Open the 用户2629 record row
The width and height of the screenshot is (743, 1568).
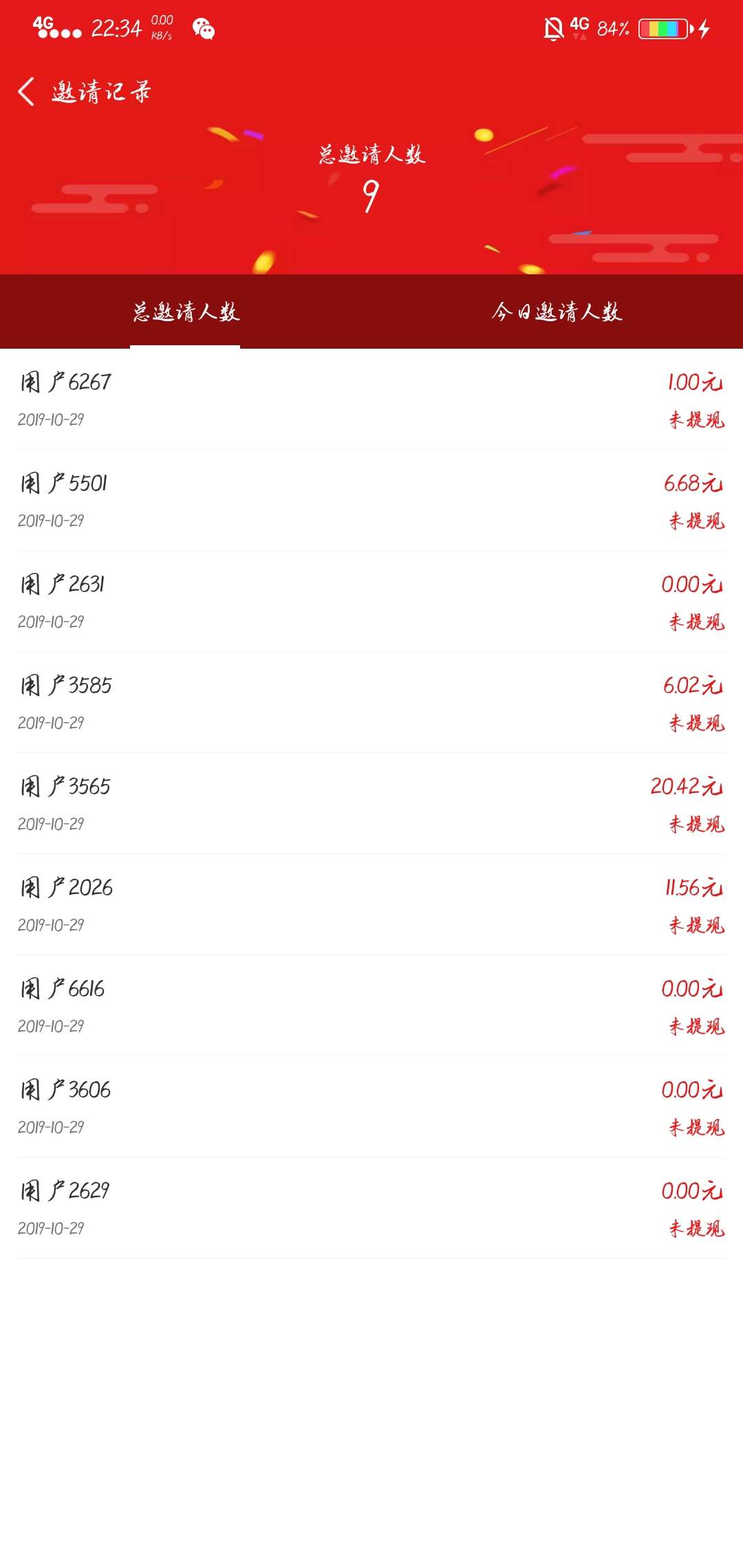coord(371,1208)
